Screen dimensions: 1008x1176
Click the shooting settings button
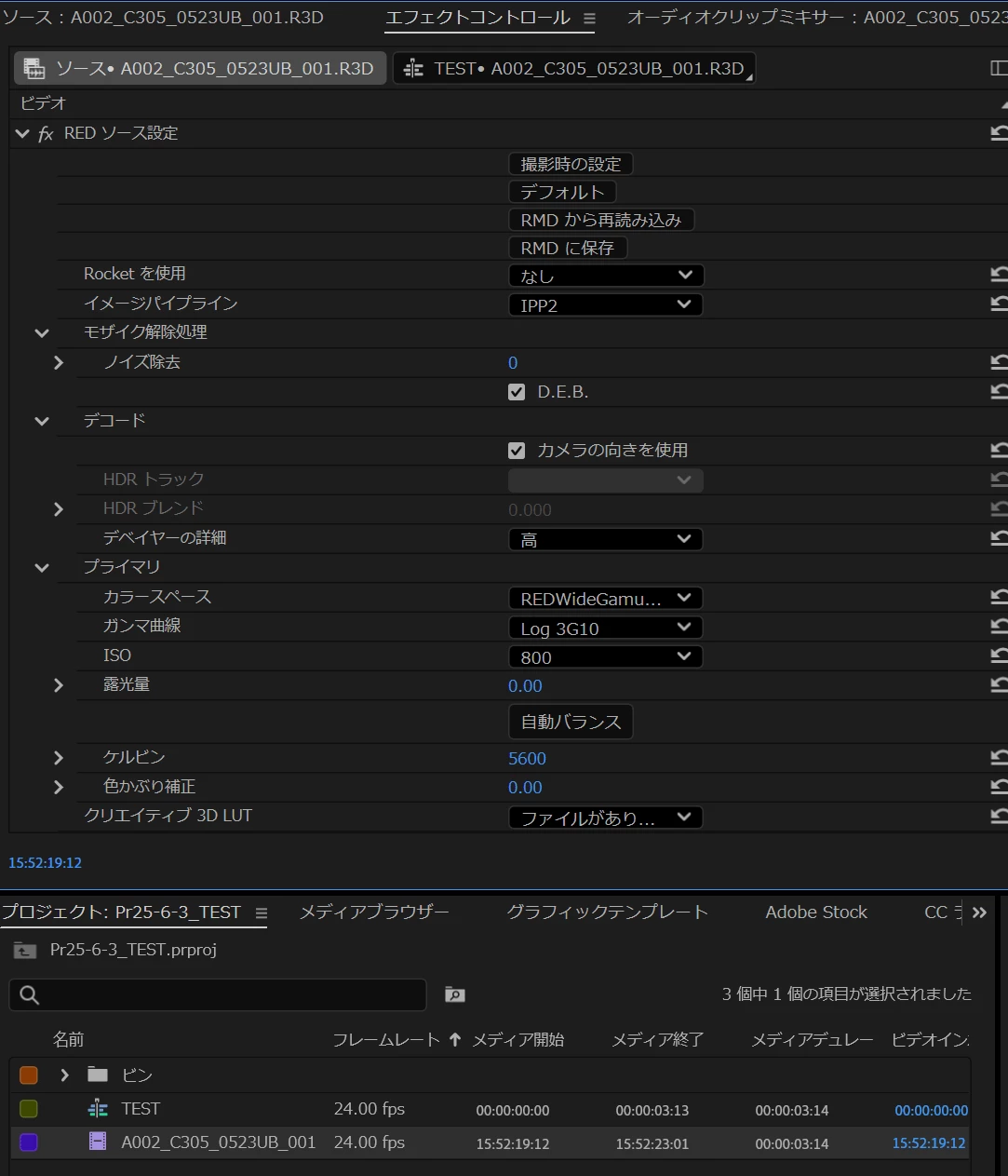click(x=571, y=164)
